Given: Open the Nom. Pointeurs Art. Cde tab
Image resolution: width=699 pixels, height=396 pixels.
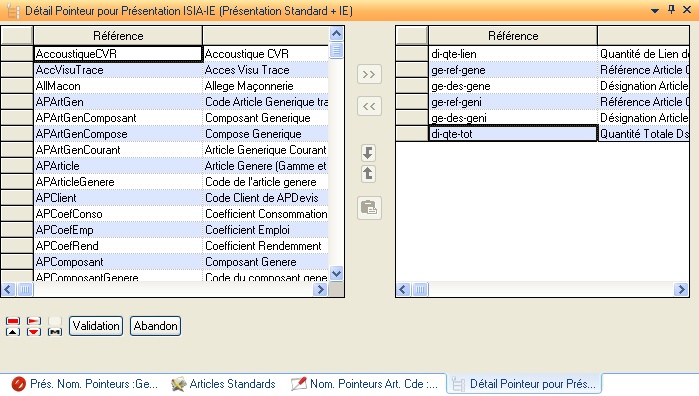Looking at the screenshot, I should [x=365, y=384].
